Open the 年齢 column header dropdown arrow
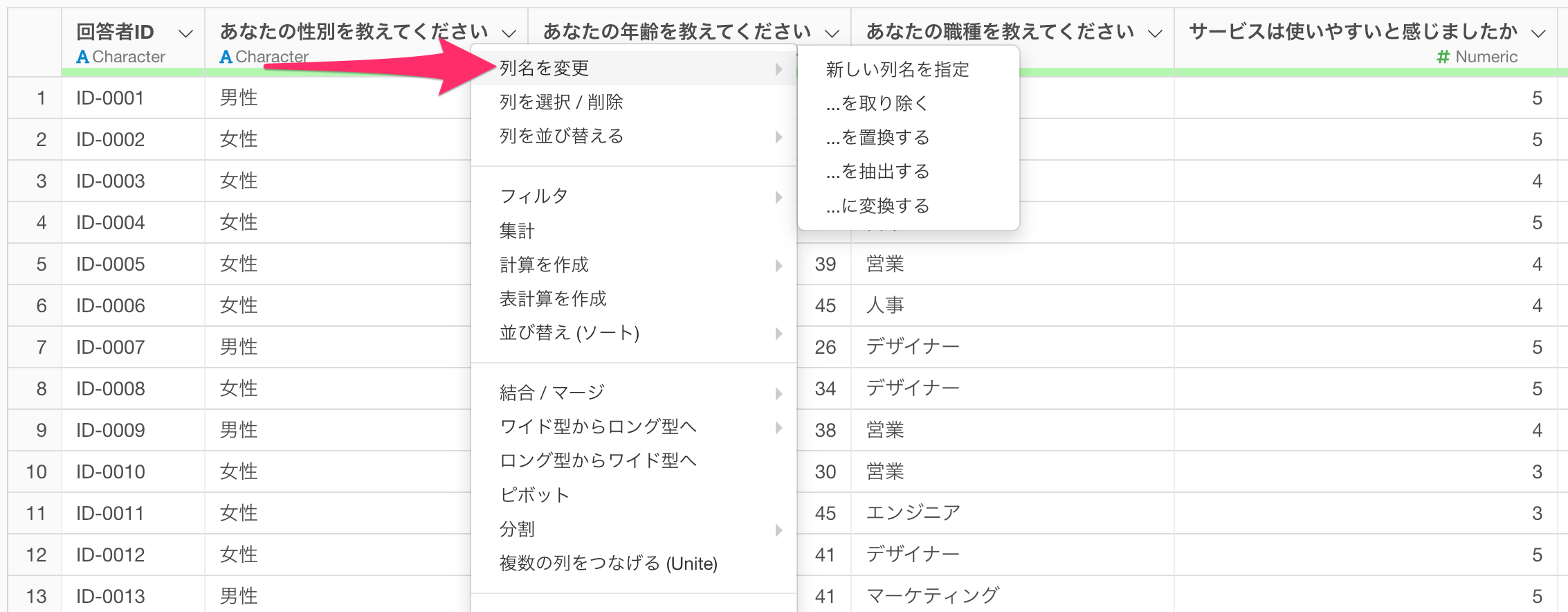 832,33
